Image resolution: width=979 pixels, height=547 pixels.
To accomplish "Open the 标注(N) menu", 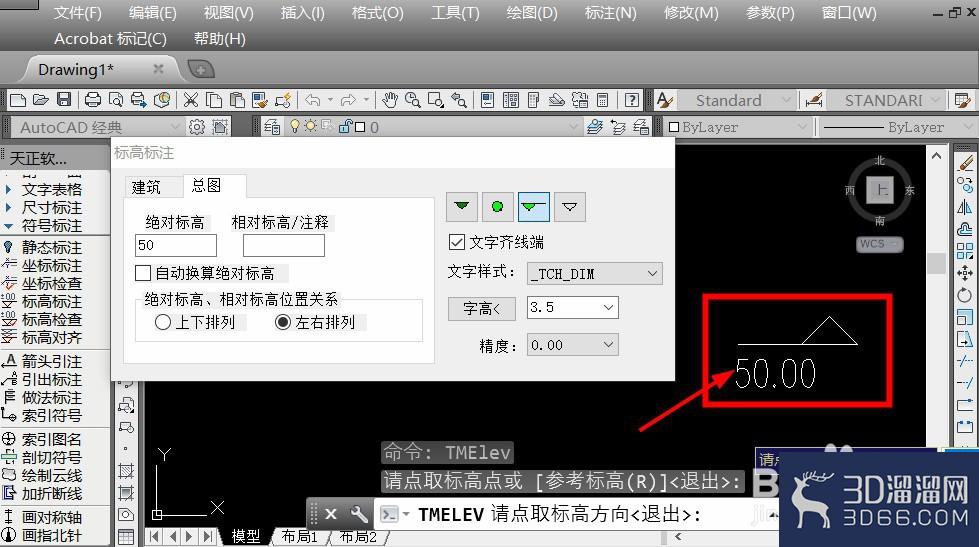I will (610, 12).
